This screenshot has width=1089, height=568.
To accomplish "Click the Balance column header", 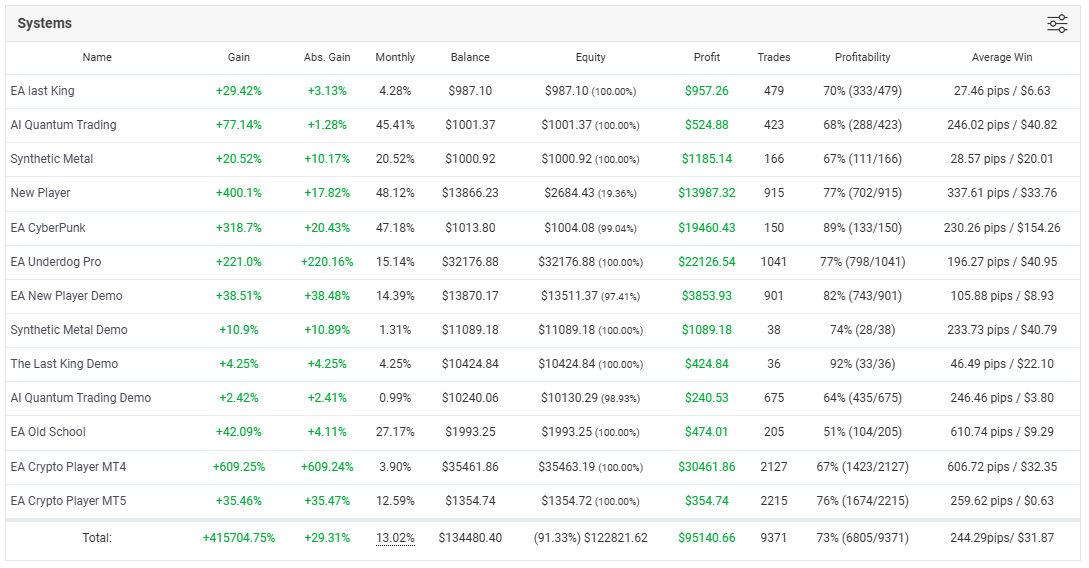I will 470,58.
